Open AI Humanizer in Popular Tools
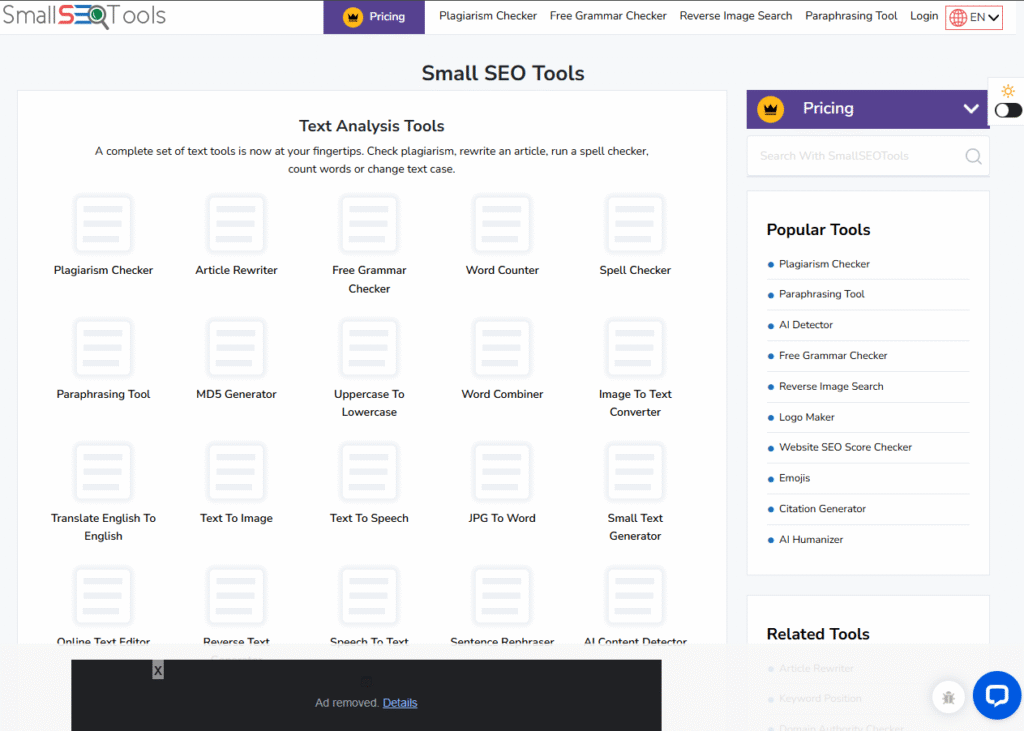 (811, 540)
